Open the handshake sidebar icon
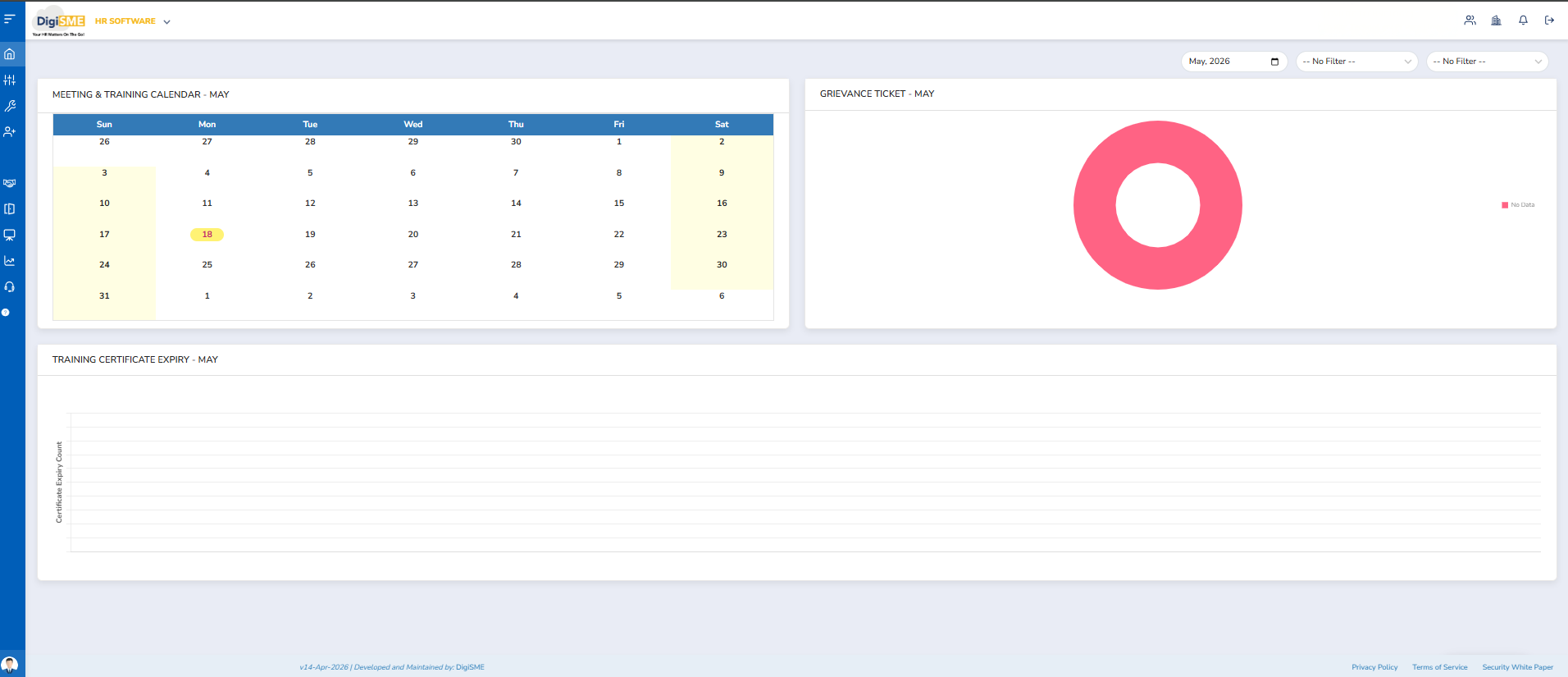 point(10,183)
